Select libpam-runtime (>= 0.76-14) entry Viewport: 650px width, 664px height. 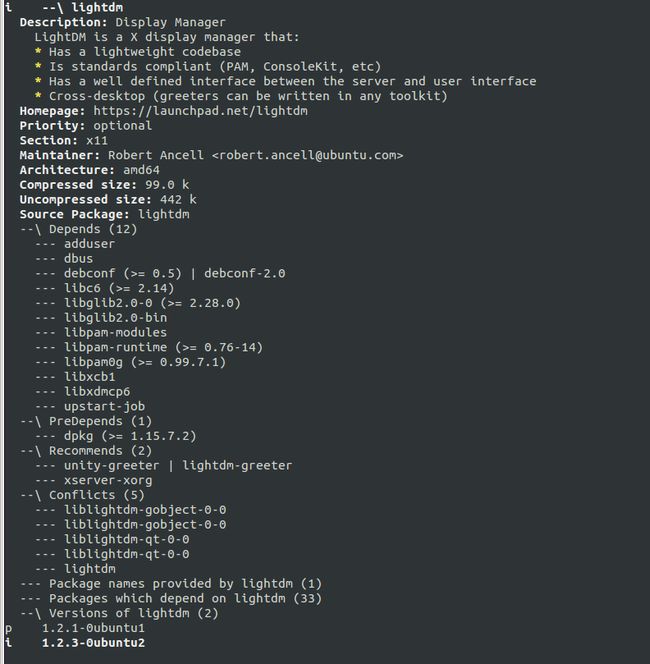click(163, 348)
